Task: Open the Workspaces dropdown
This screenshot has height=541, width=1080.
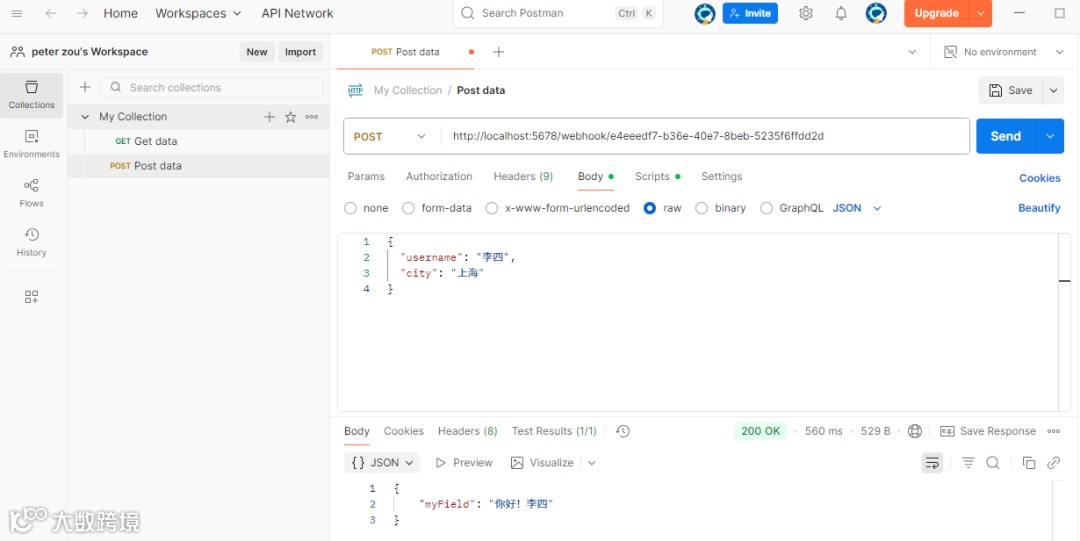Action: 198,13
